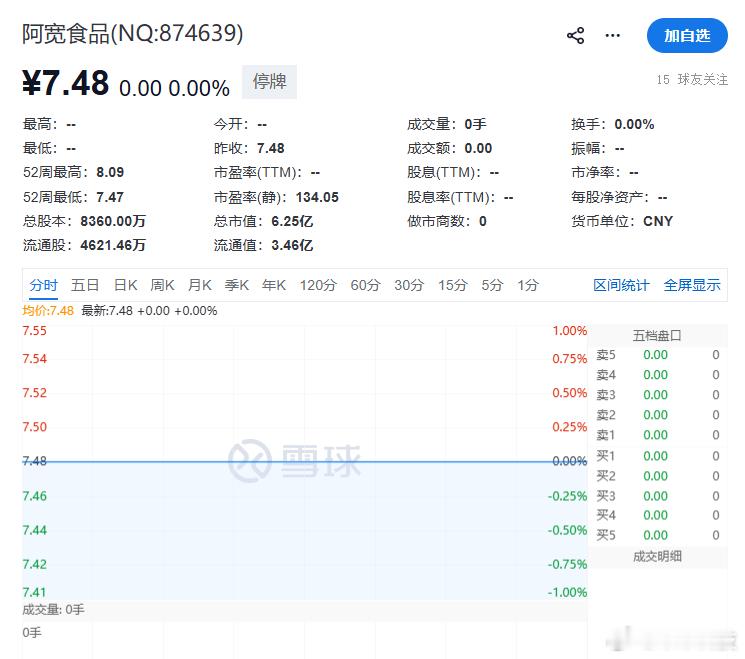
Task: Open the 成交明细 panel
Action: click(657, 556)
